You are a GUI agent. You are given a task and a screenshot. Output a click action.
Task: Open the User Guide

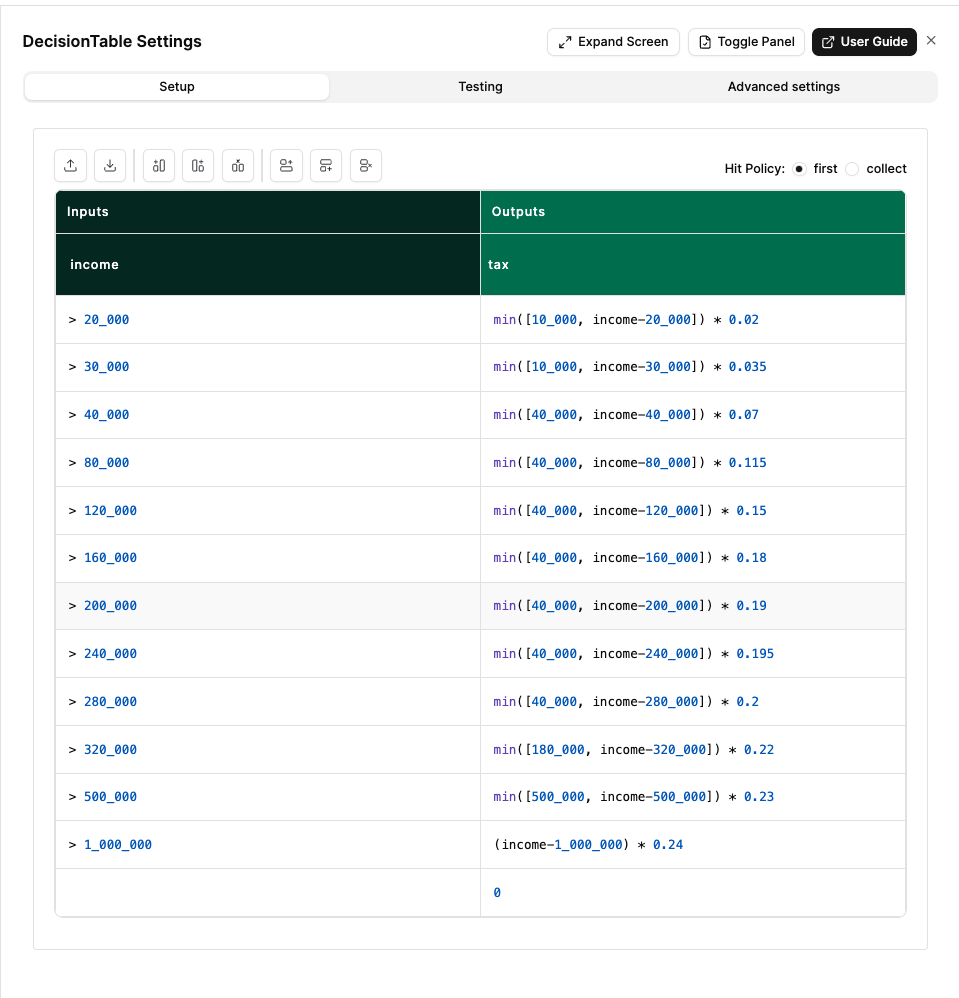[864, 42]
